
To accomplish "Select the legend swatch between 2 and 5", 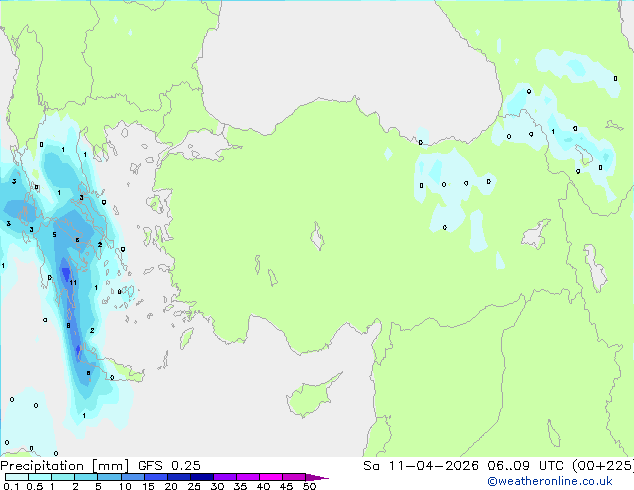I will [86, 477].
